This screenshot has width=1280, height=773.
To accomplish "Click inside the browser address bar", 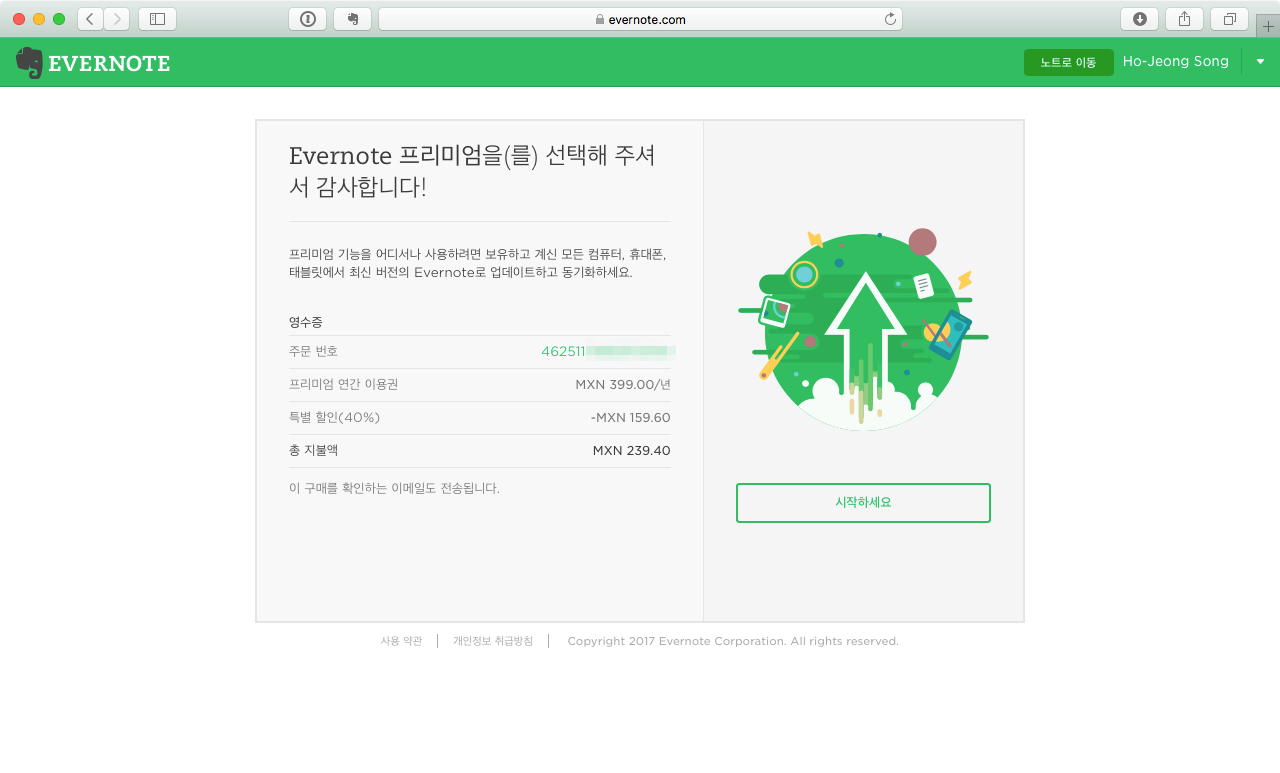I will click(700, 18).
